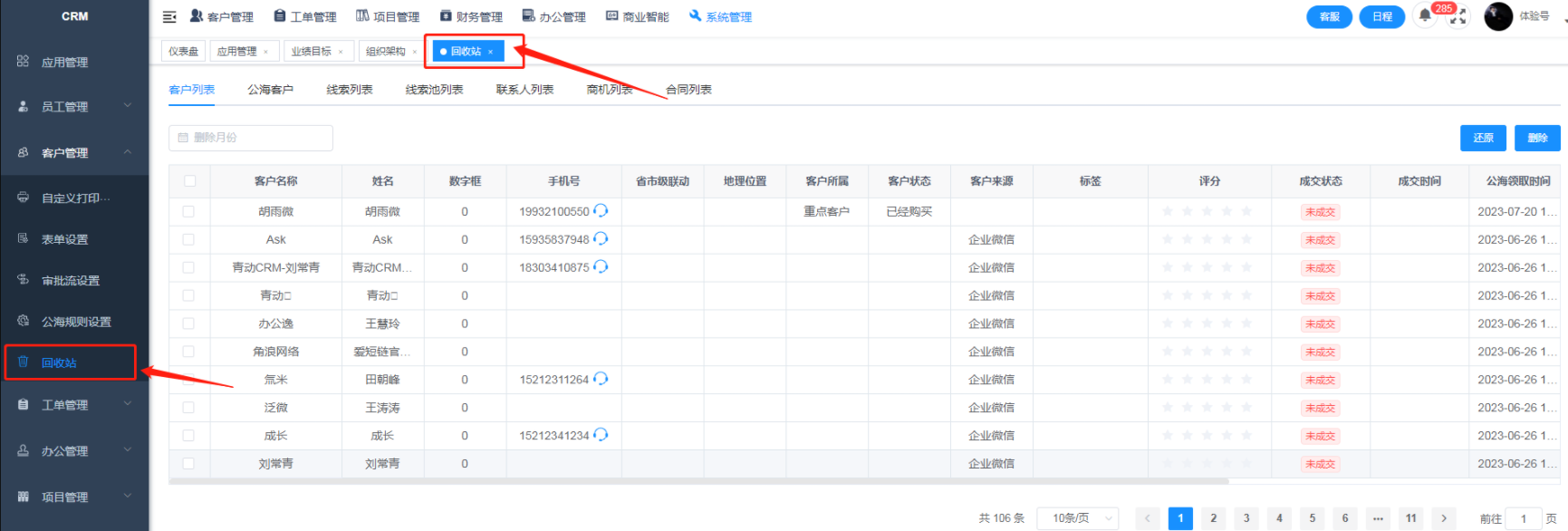Close the 应用管理 tab with its x
This screenshot has width=1568, height=531.
(265, 52)
